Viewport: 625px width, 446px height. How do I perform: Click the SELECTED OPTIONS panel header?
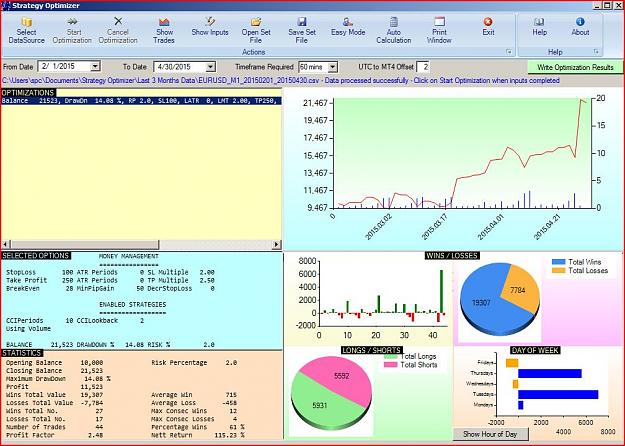click(x=36, y=255)
